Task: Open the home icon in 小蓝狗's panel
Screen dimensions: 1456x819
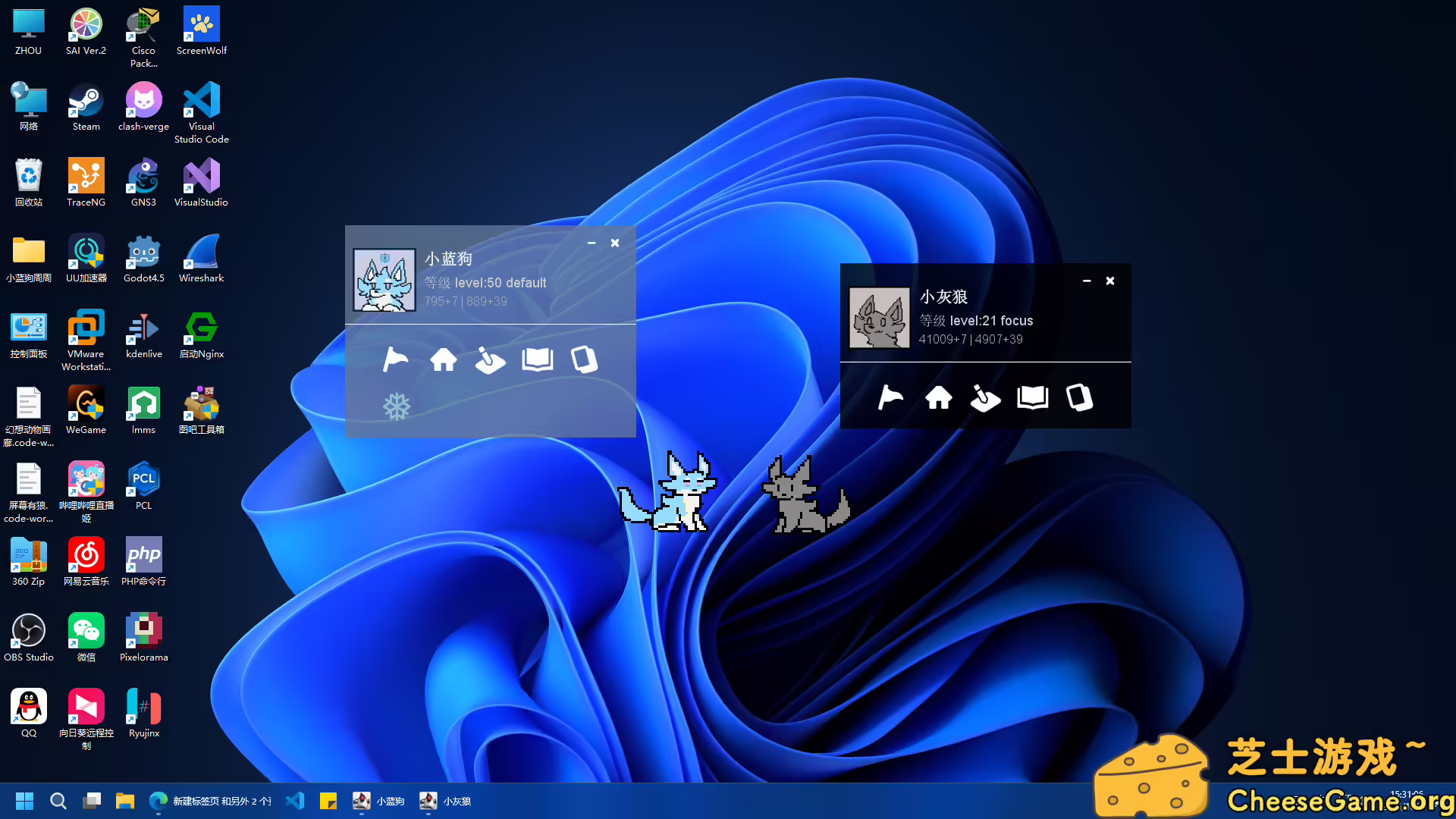Action: [x=444, y=360]
